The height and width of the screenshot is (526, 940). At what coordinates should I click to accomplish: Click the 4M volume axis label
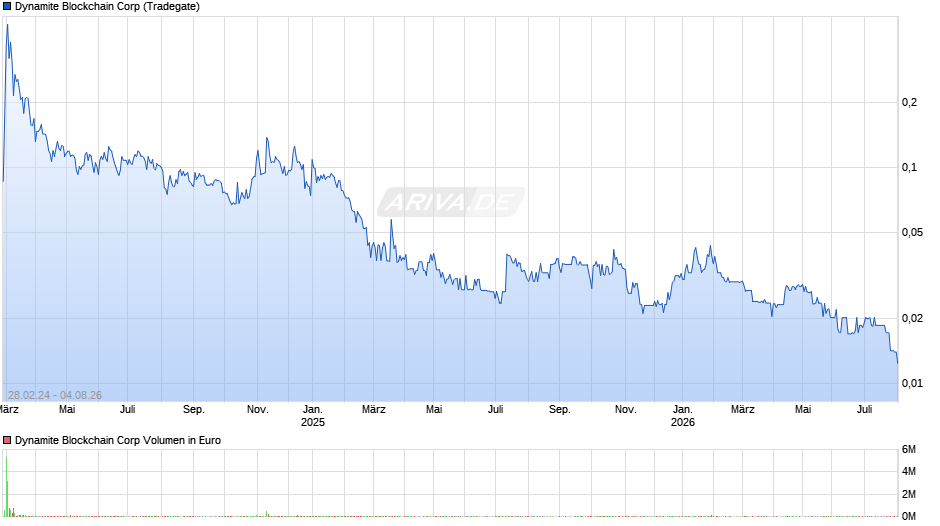[x=909, y=471]
